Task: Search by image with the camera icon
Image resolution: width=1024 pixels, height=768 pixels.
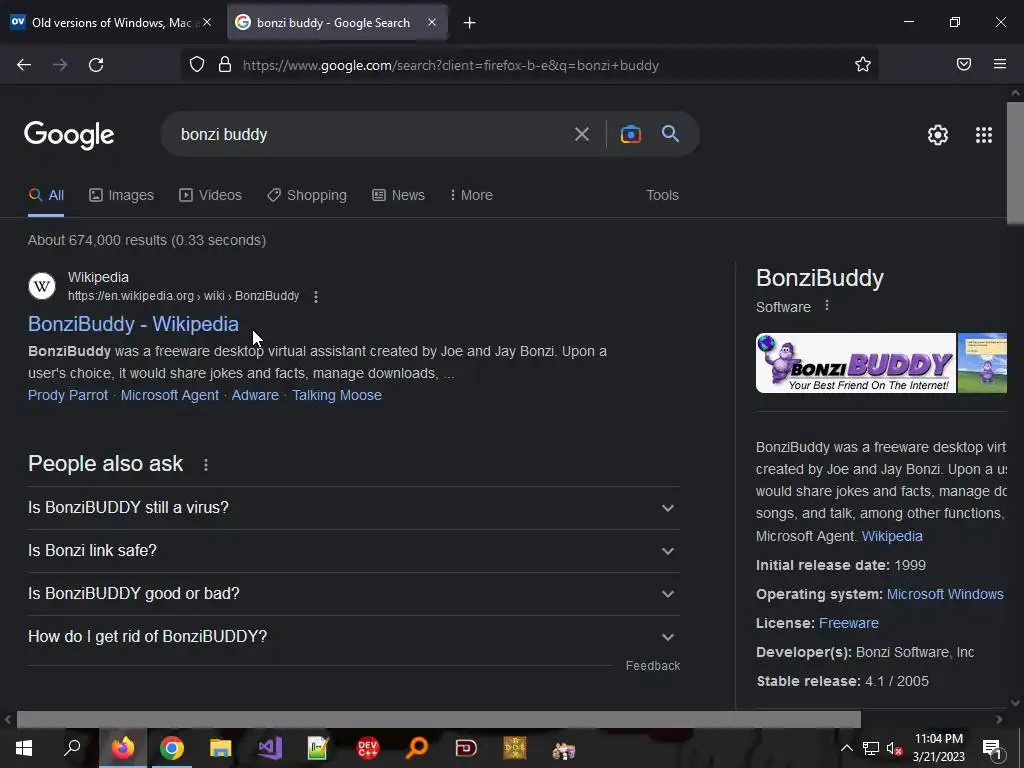Action: pos(630,135)
